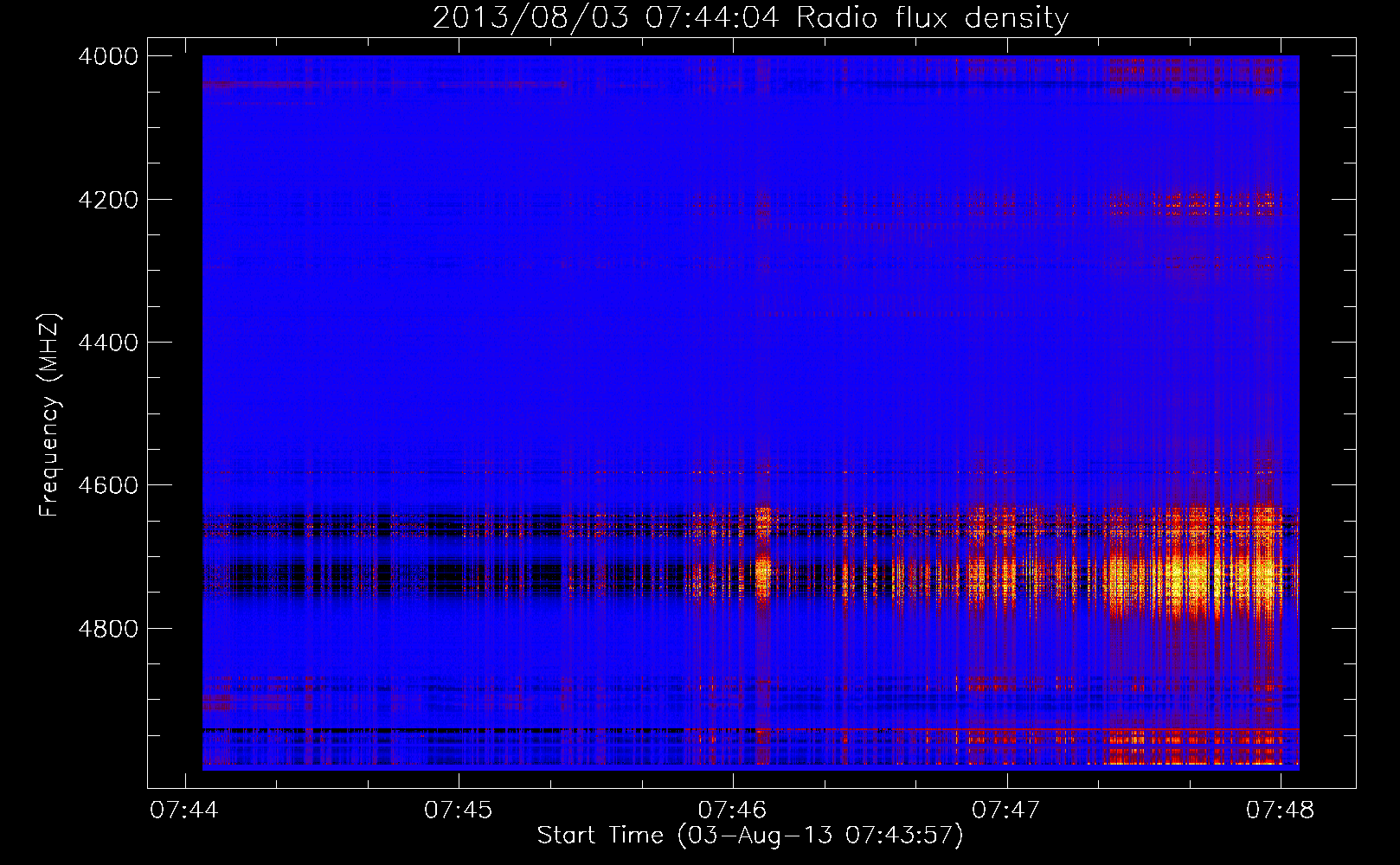Click the 'Frequency (MHZ)' axis label

pos(49,415)
